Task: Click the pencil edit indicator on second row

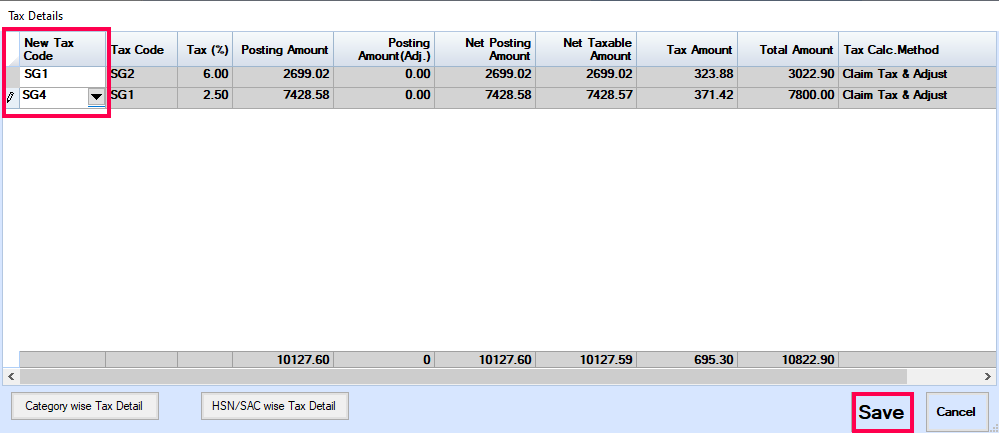Action: (10, 97)
